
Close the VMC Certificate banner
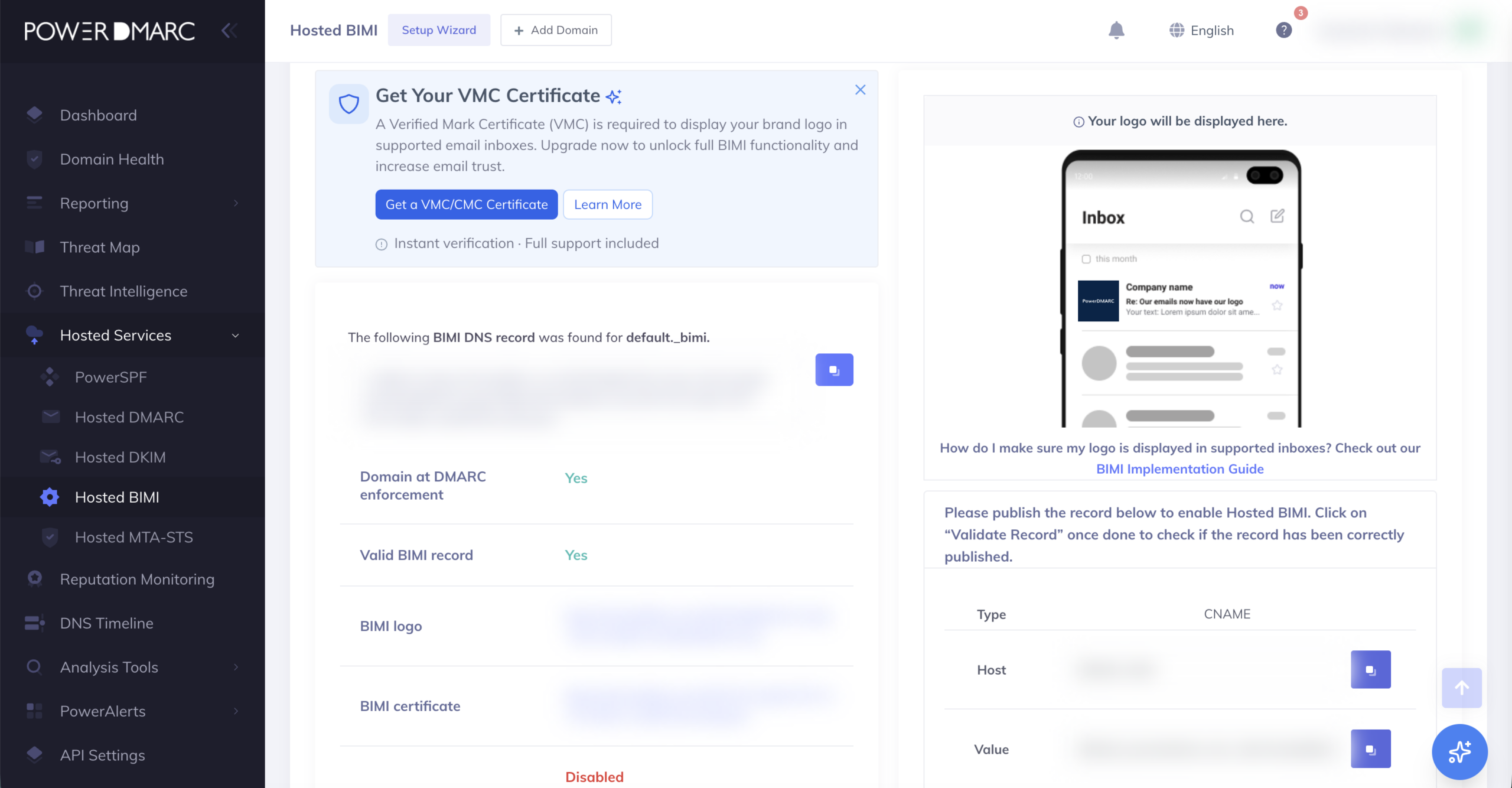click(860, 90)
